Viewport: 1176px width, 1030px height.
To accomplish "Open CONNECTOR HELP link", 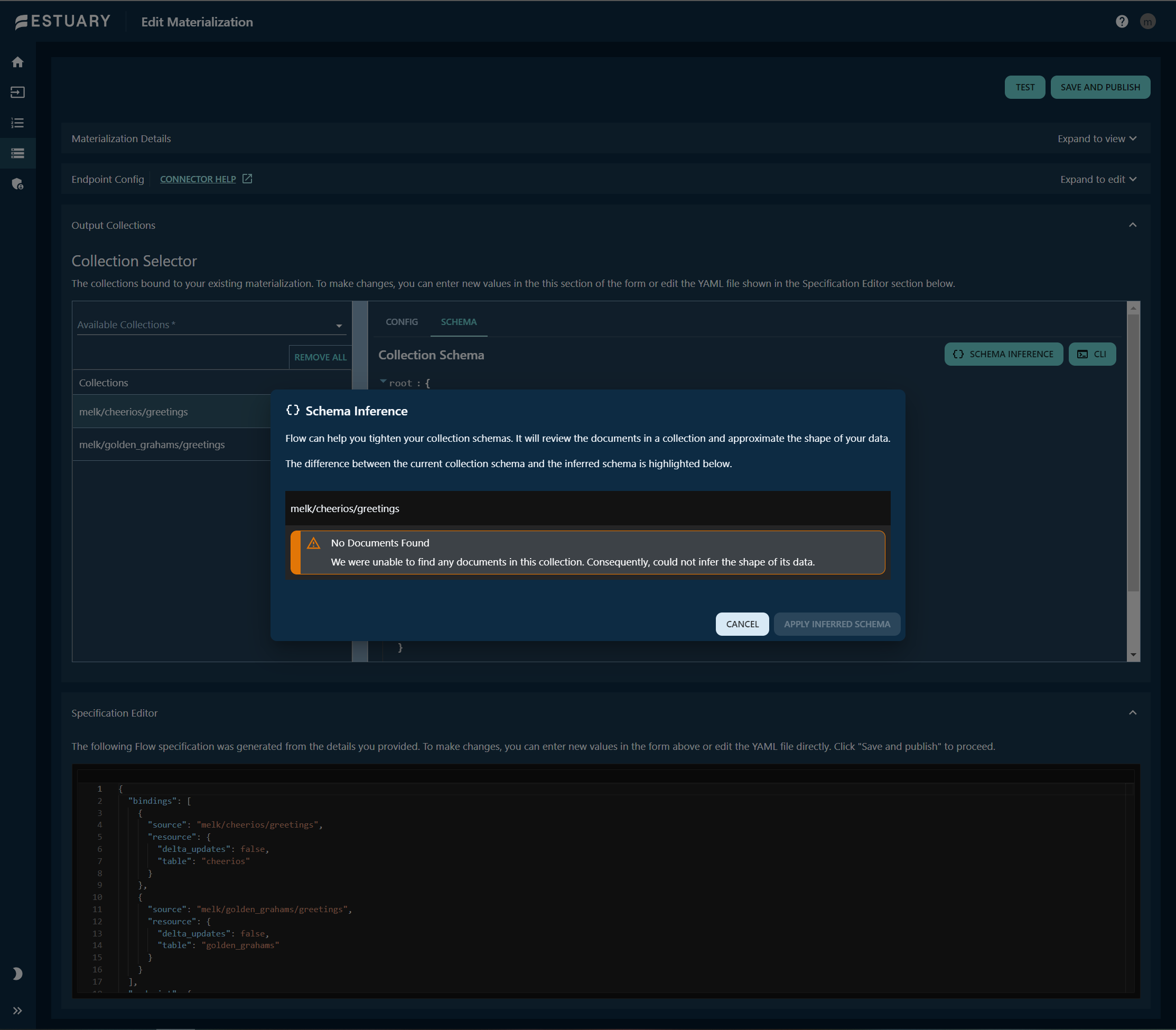I will click(198, 179).
